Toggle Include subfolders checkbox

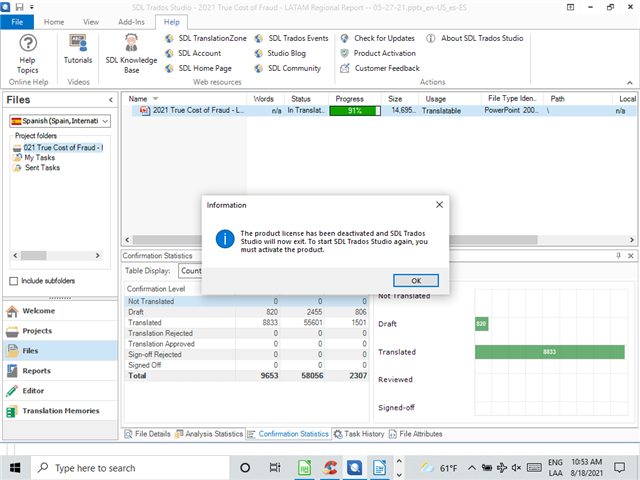[x=13, y=281]
